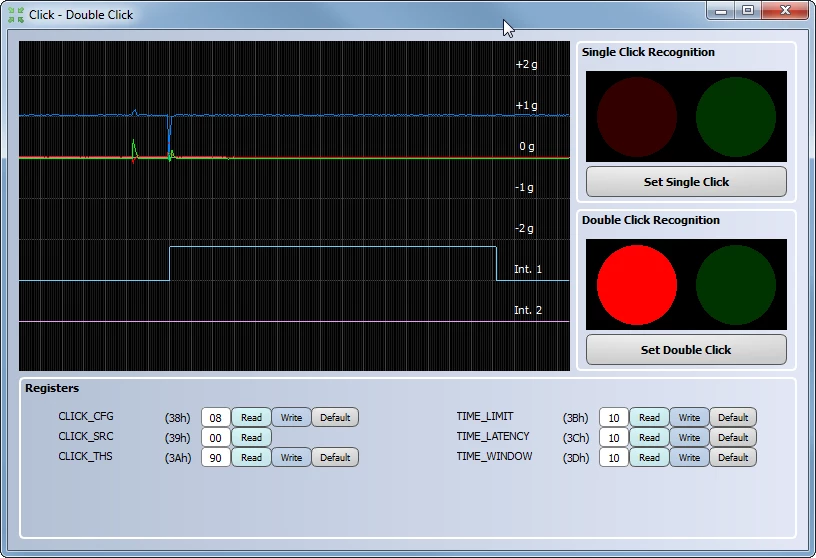Read the CLICK_THS register

251,458
